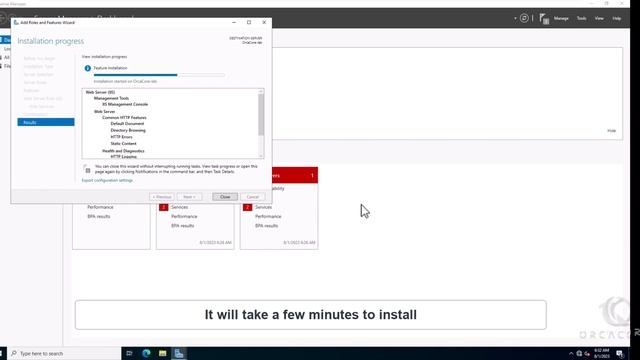Click 'IIS Management Console' in the list
Viewport: 640px width, 360px height.
tap(125, 104)
